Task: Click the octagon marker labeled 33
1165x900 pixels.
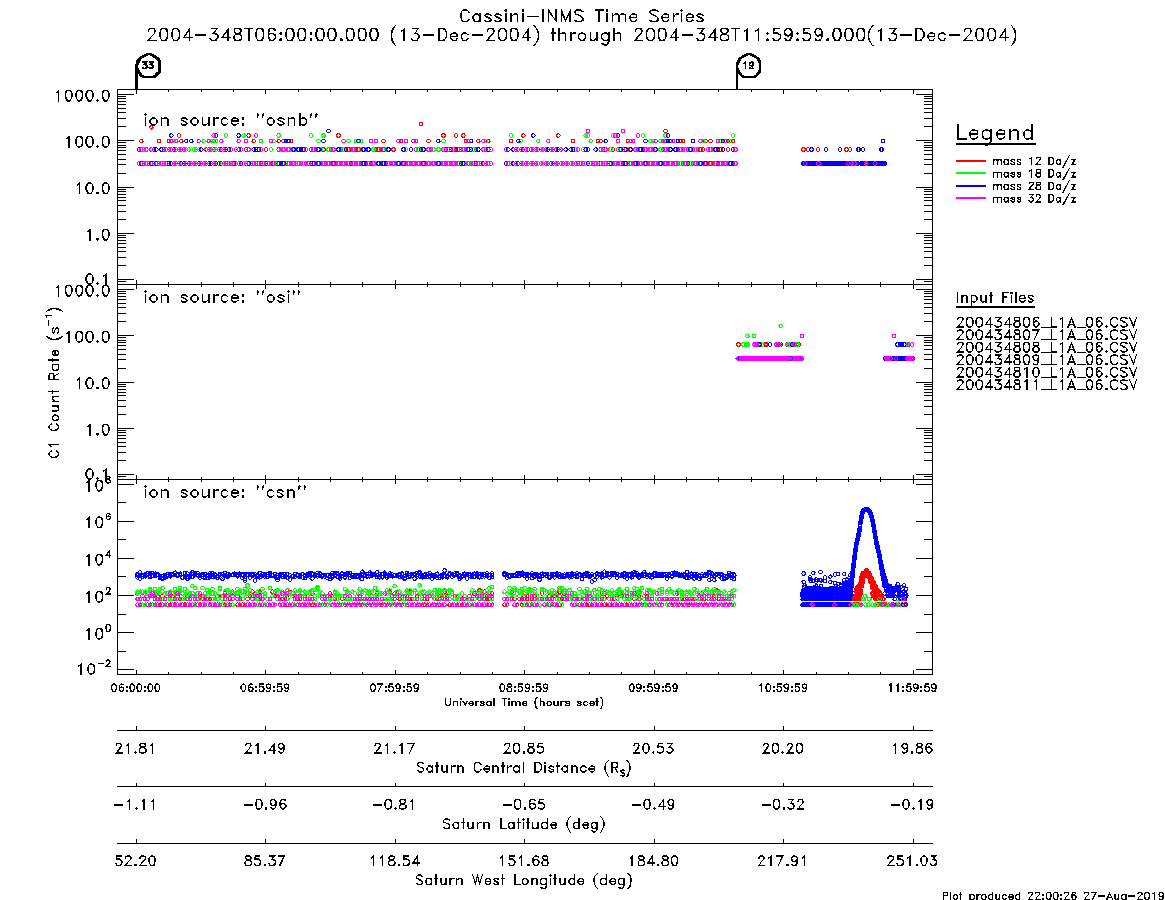Action: click(149, 66)
